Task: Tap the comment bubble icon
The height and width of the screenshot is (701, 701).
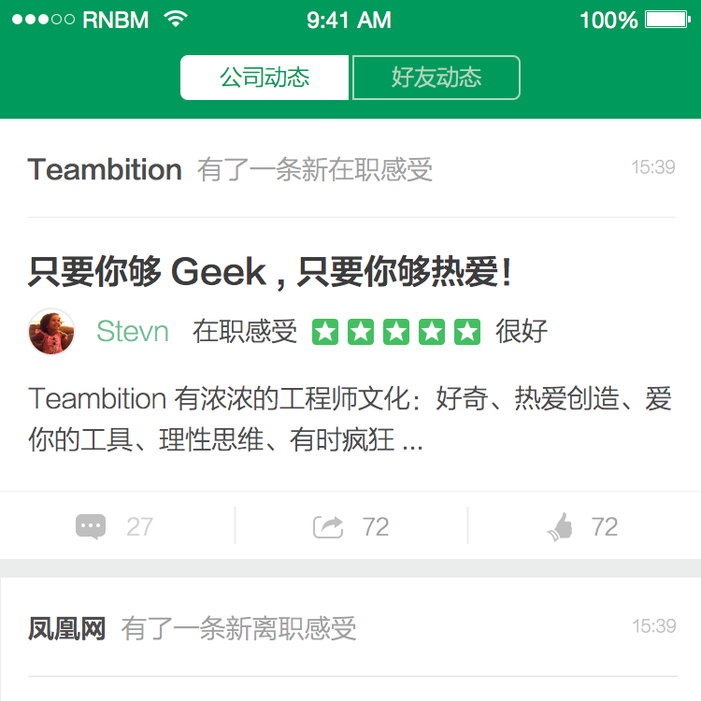Action: click(91, 526)
